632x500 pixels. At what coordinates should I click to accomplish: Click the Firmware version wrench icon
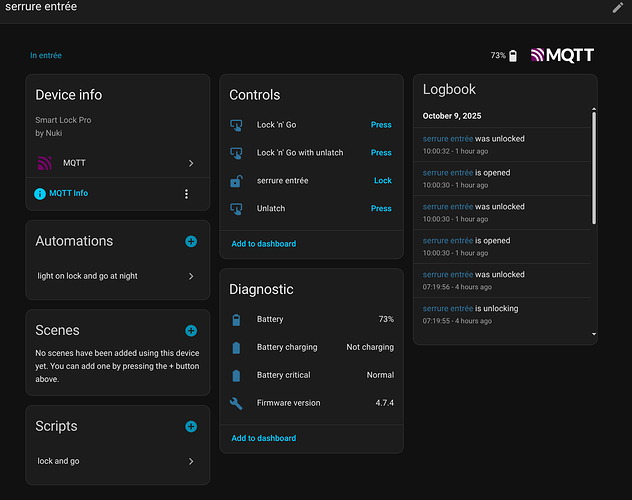tap(236, 403)
